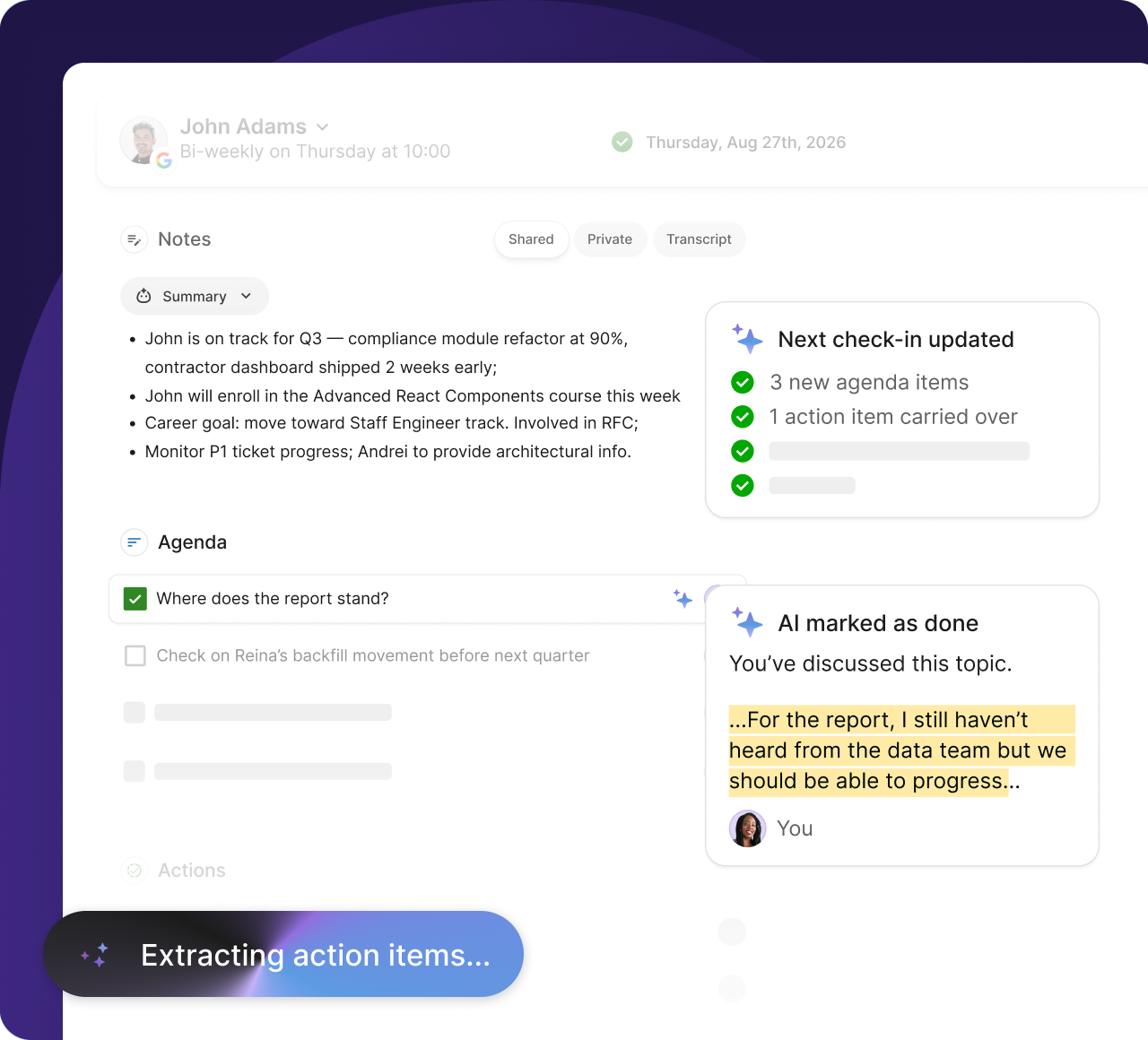Click the Agenda section icon
Image resolution: width=1148 pixels, height=1040 pixels.
pos(135,542)
